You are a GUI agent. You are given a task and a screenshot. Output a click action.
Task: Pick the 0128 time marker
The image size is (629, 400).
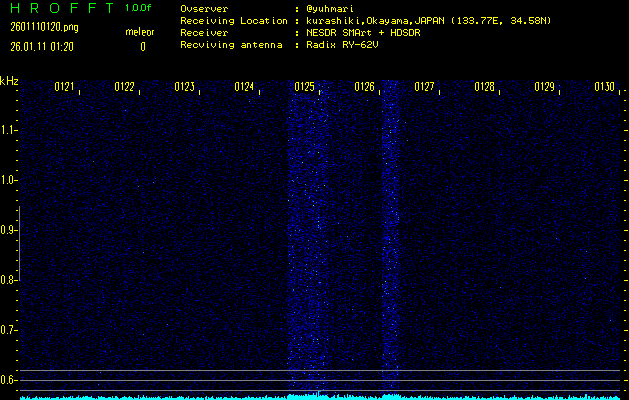point(485,87)
